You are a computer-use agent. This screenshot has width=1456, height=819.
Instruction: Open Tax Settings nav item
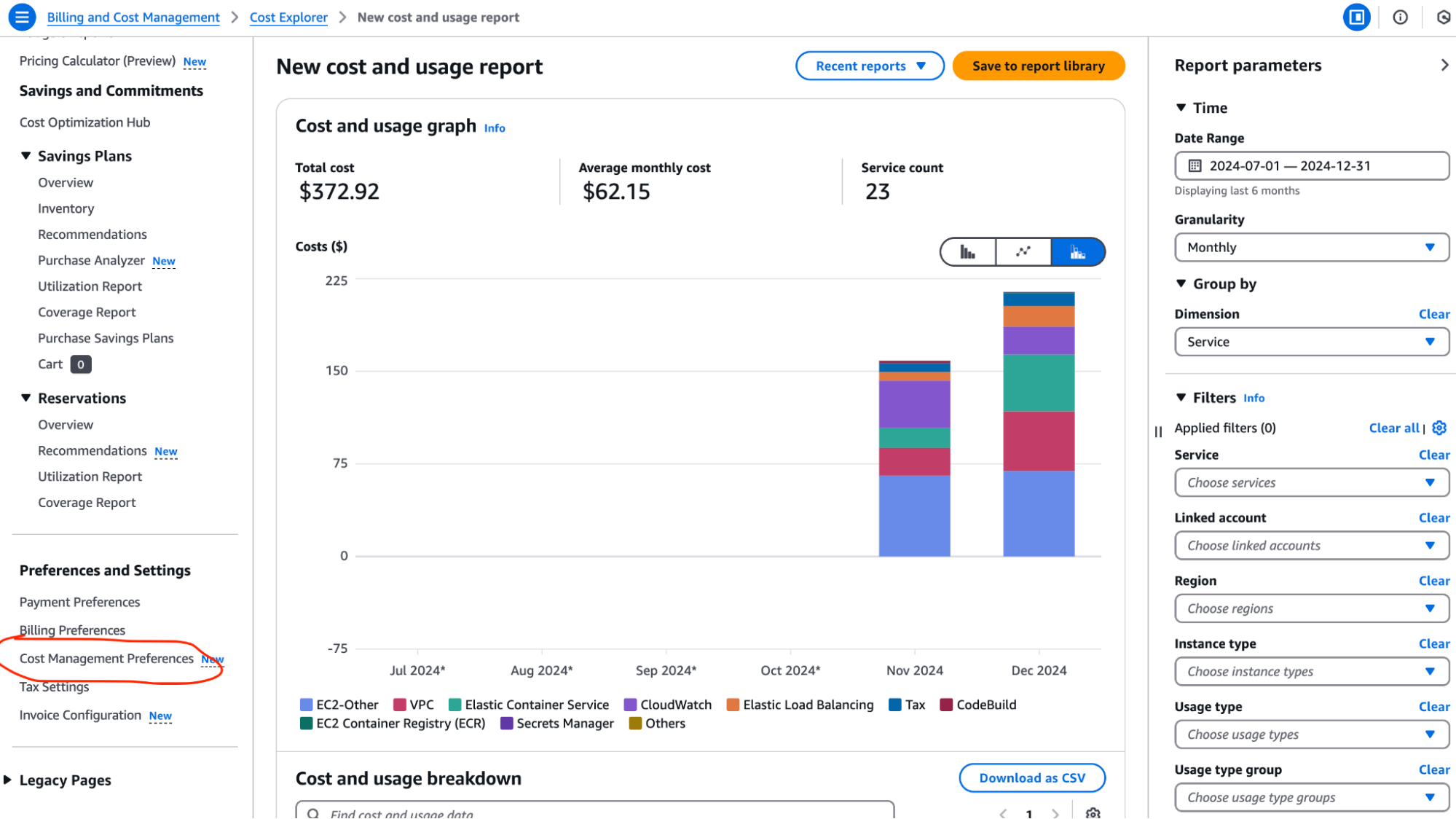pyautogui.click(x=54, y=686)
